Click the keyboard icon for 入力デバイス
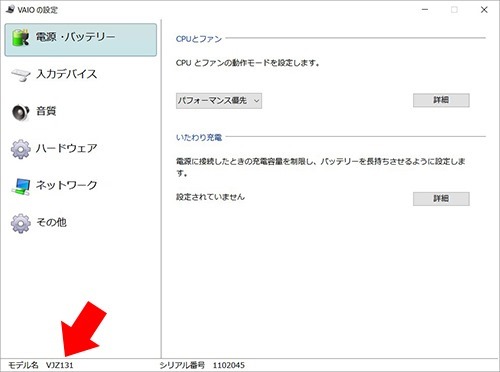This screenshot has height=372, width=500. pos(21,75)
